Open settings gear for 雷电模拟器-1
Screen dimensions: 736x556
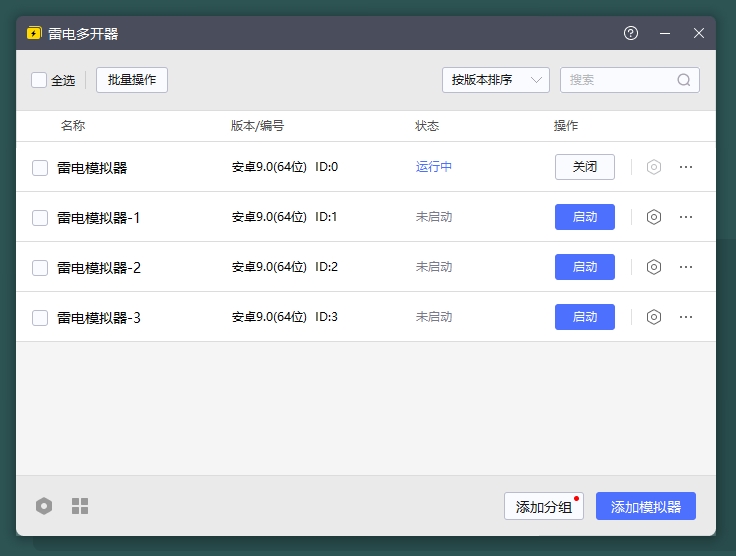pyautogui.click(x=654, y=217)
